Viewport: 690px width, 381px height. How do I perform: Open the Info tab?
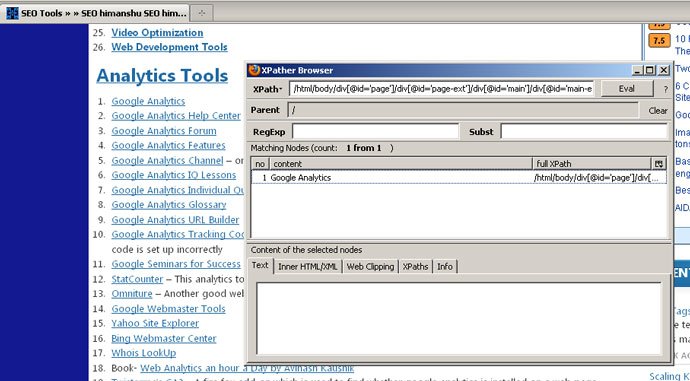click(x=445, y=267)
